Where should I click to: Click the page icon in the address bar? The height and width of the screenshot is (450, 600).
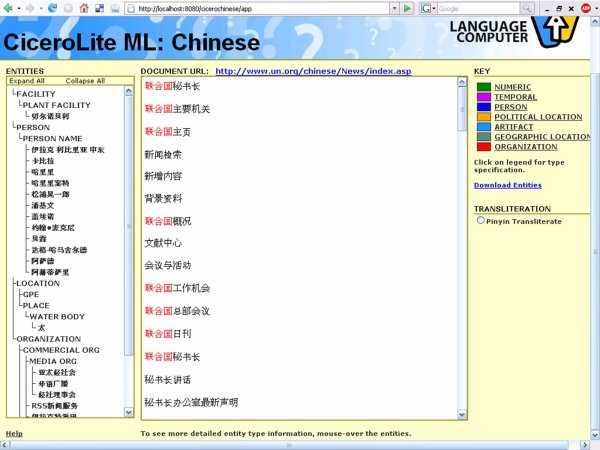[x=131, y=8]
